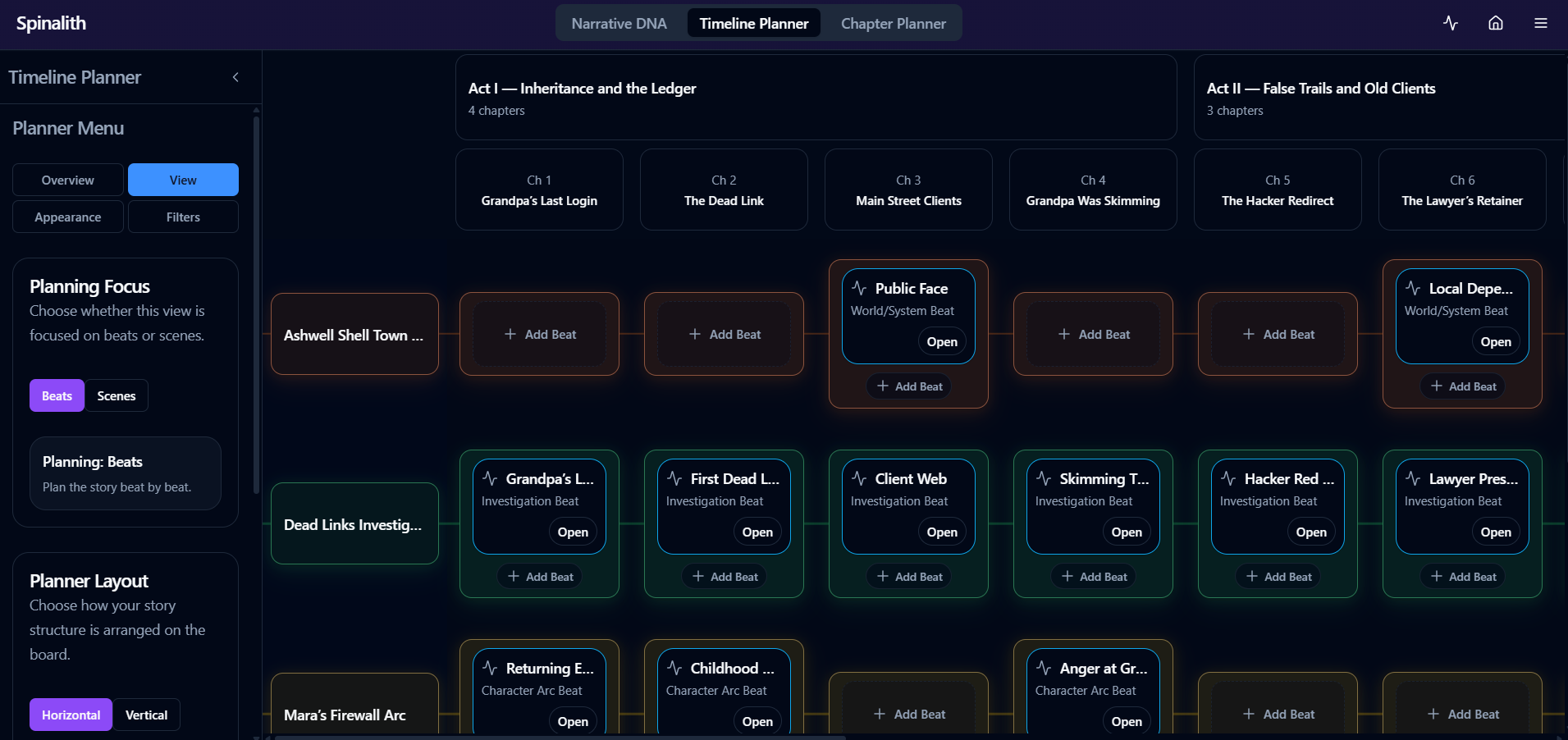Go to home via house icon
1568x740 pixels.
[x=1496, y=23]
